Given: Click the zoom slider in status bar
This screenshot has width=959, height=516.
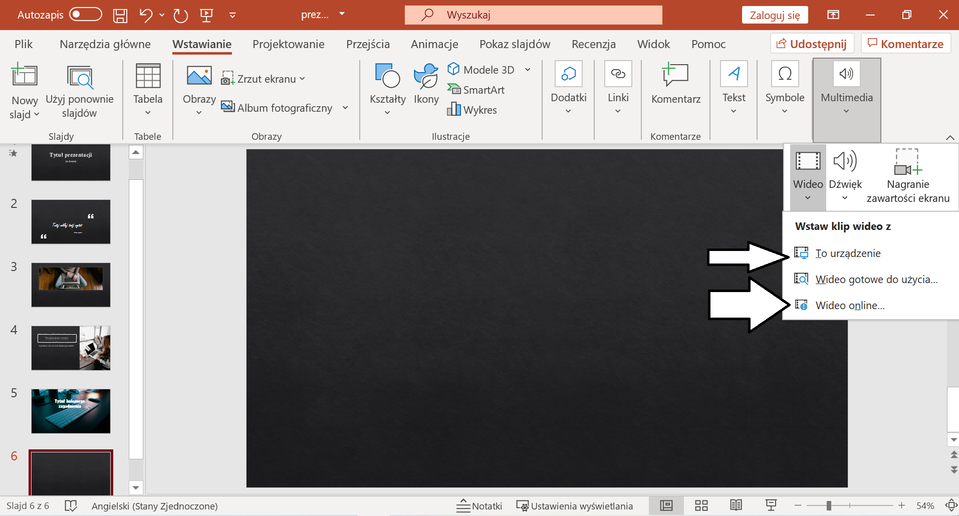Looking at the screenshot, I should 828,506.
